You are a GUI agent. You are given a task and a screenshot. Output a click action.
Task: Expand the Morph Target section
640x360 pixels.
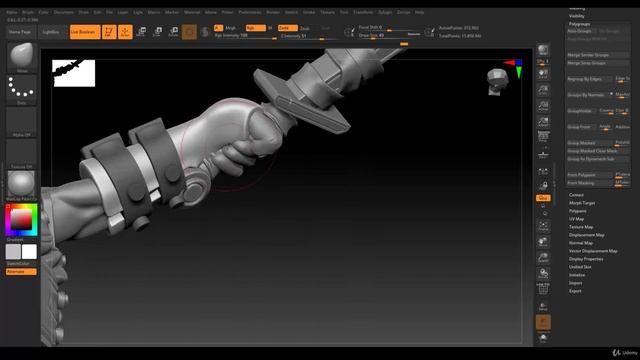coord(582,203)
